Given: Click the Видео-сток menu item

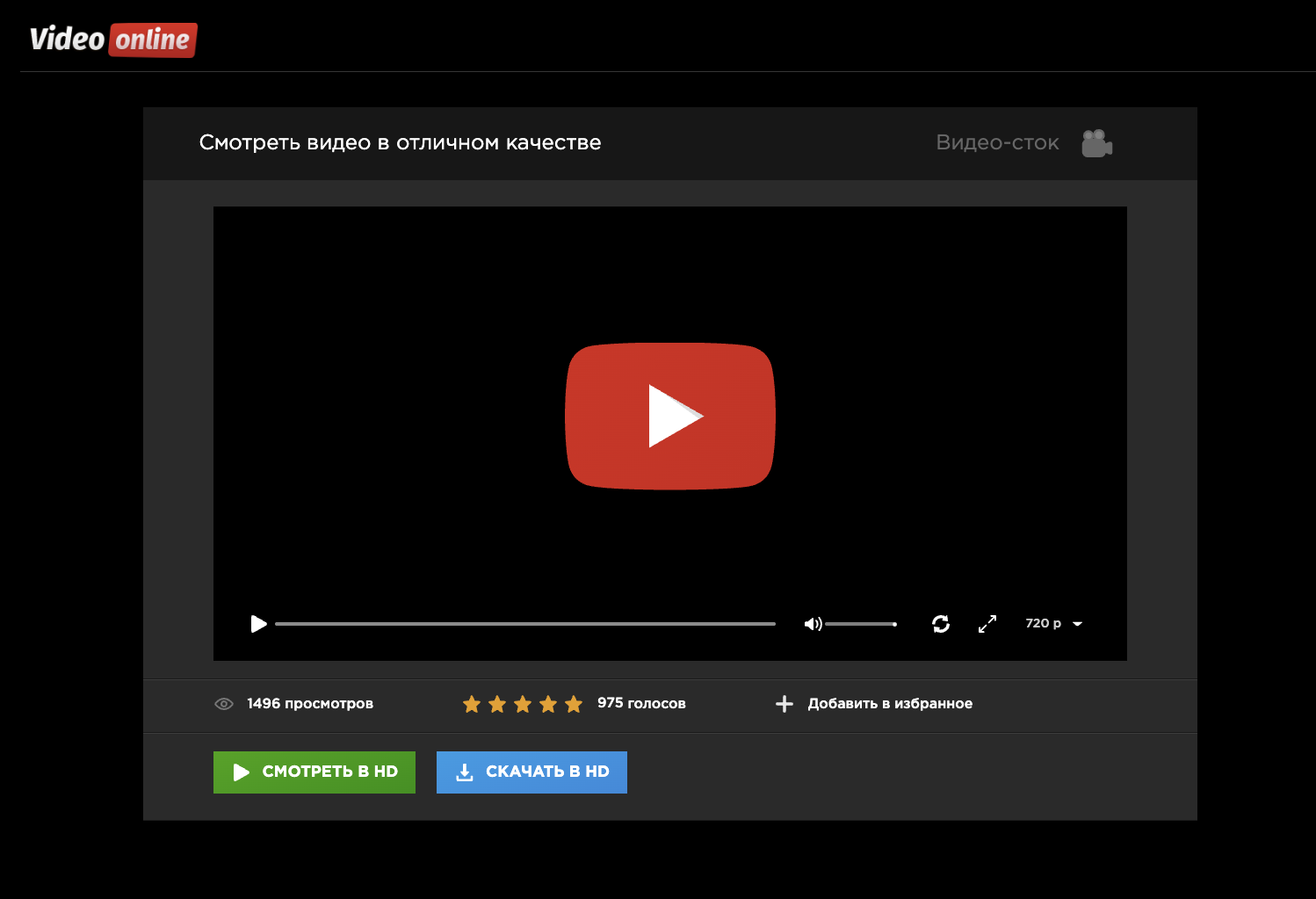Looking at the screenshot, I should (x=997, y=142).
